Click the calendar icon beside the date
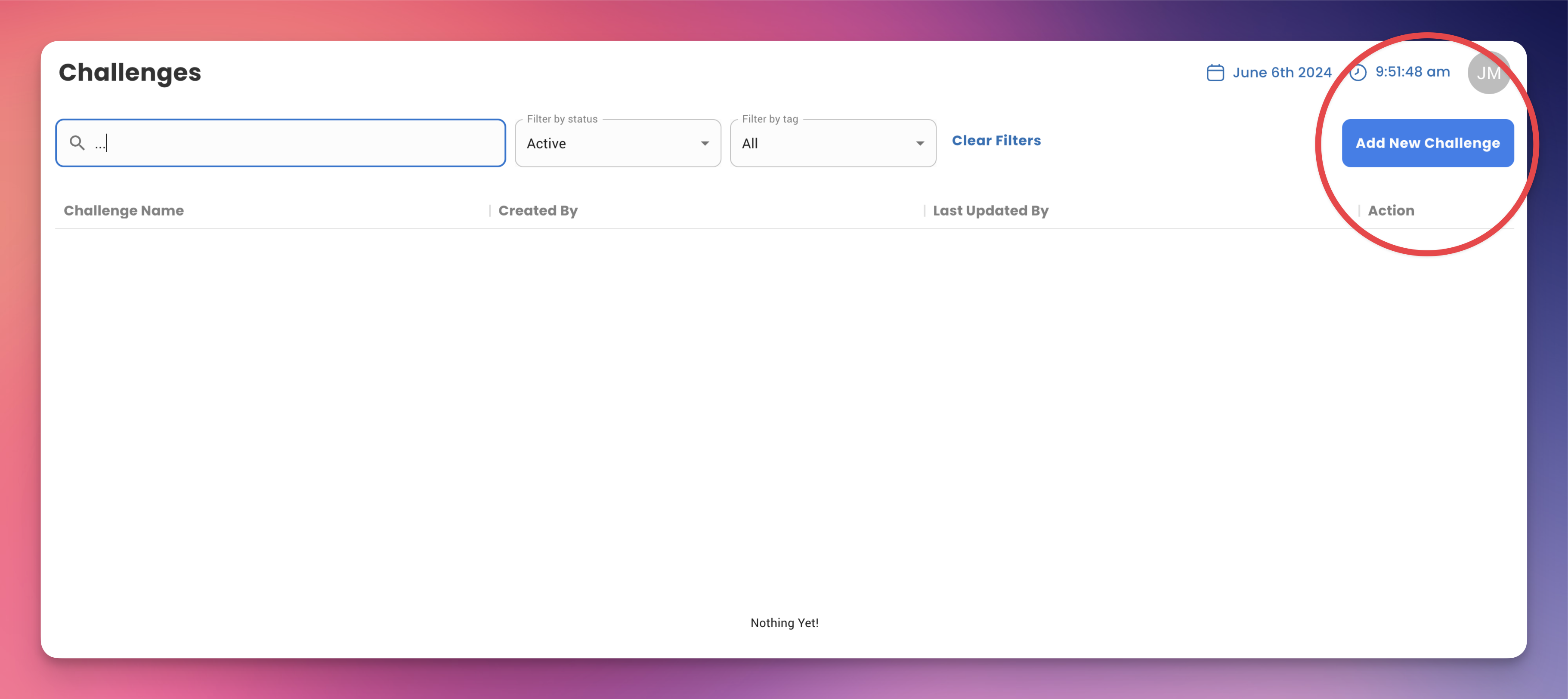This screenshot has height=699, width=1568. pyautogui.click(x=1215, y=72)
